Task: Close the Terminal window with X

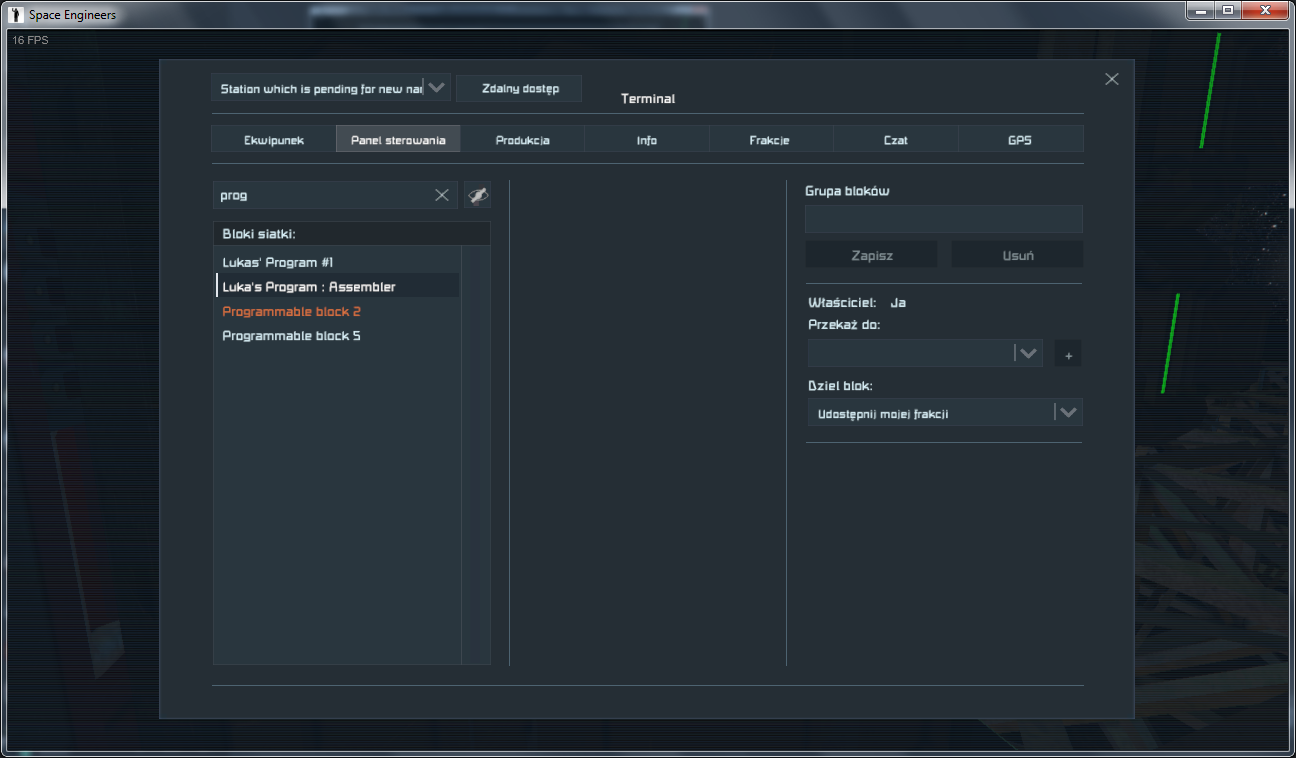Action: 1111,79
